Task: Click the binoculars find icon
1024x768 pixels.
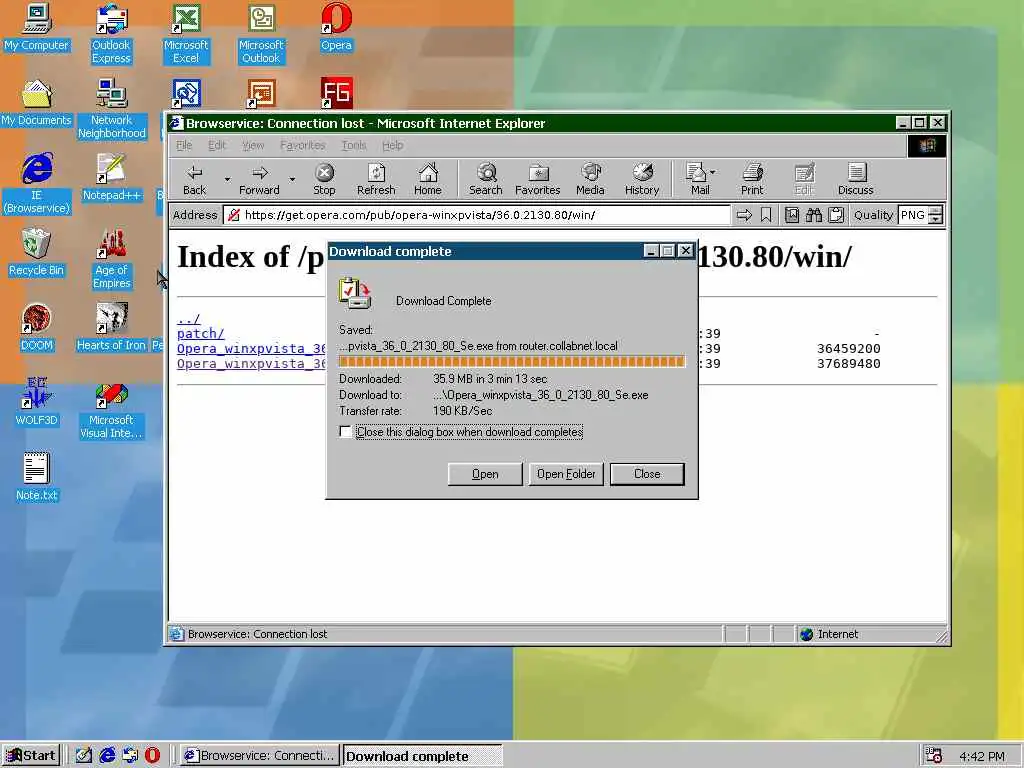Action: 814,215
